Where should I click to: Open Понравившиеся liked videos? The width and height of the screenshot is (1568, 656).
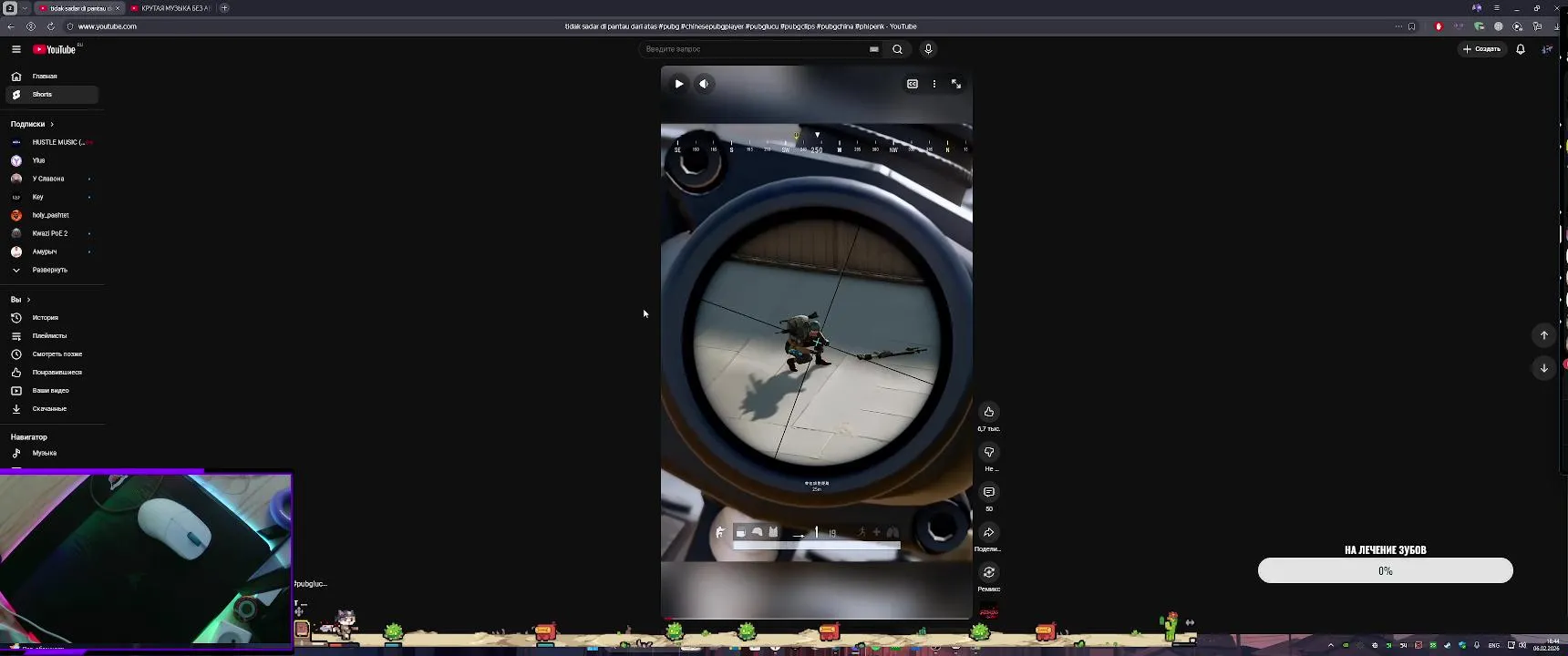click(x=52, y=373)
